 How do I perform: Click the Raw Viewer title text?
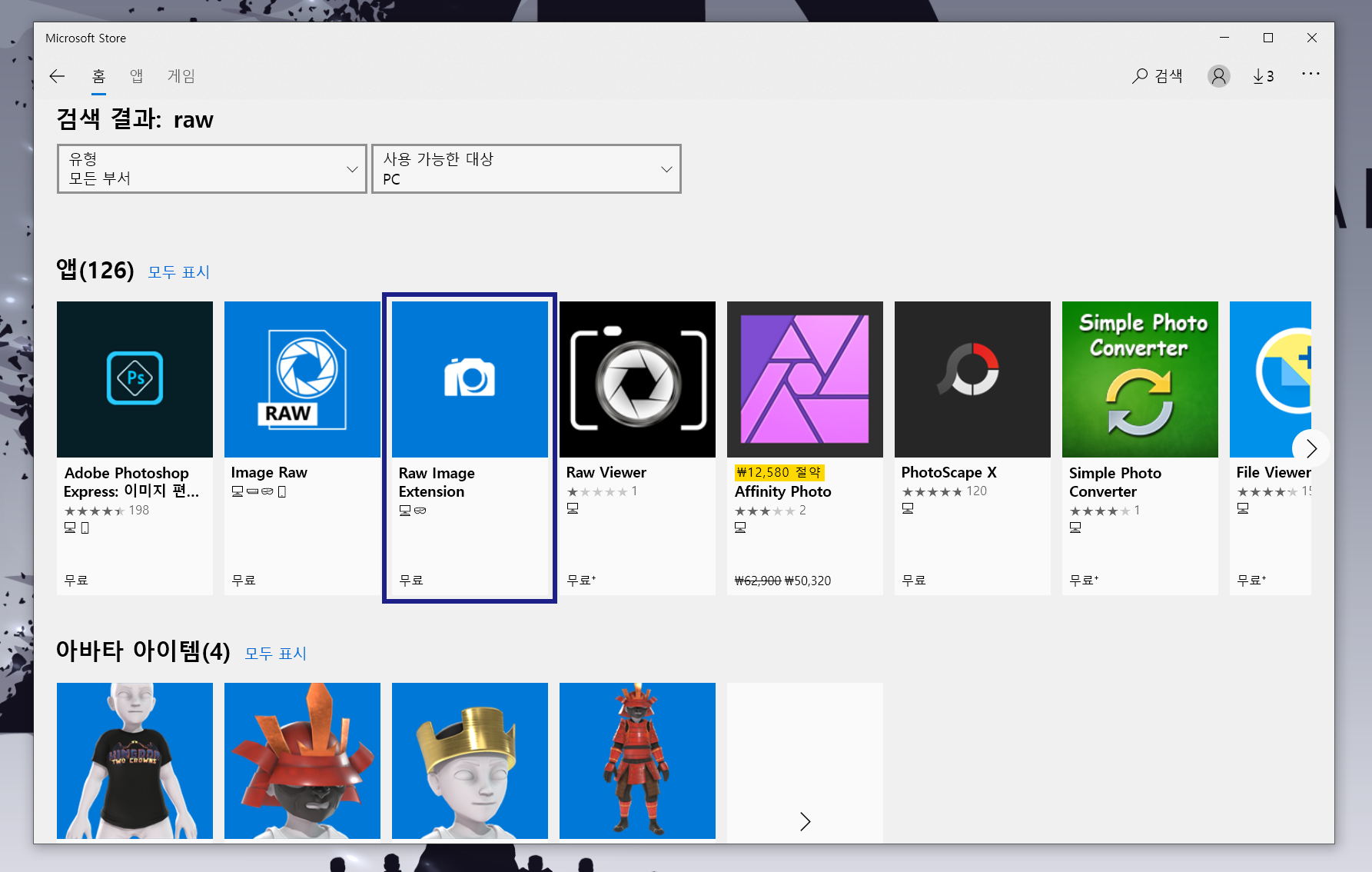pyautogui.click(x=606, y=472)
